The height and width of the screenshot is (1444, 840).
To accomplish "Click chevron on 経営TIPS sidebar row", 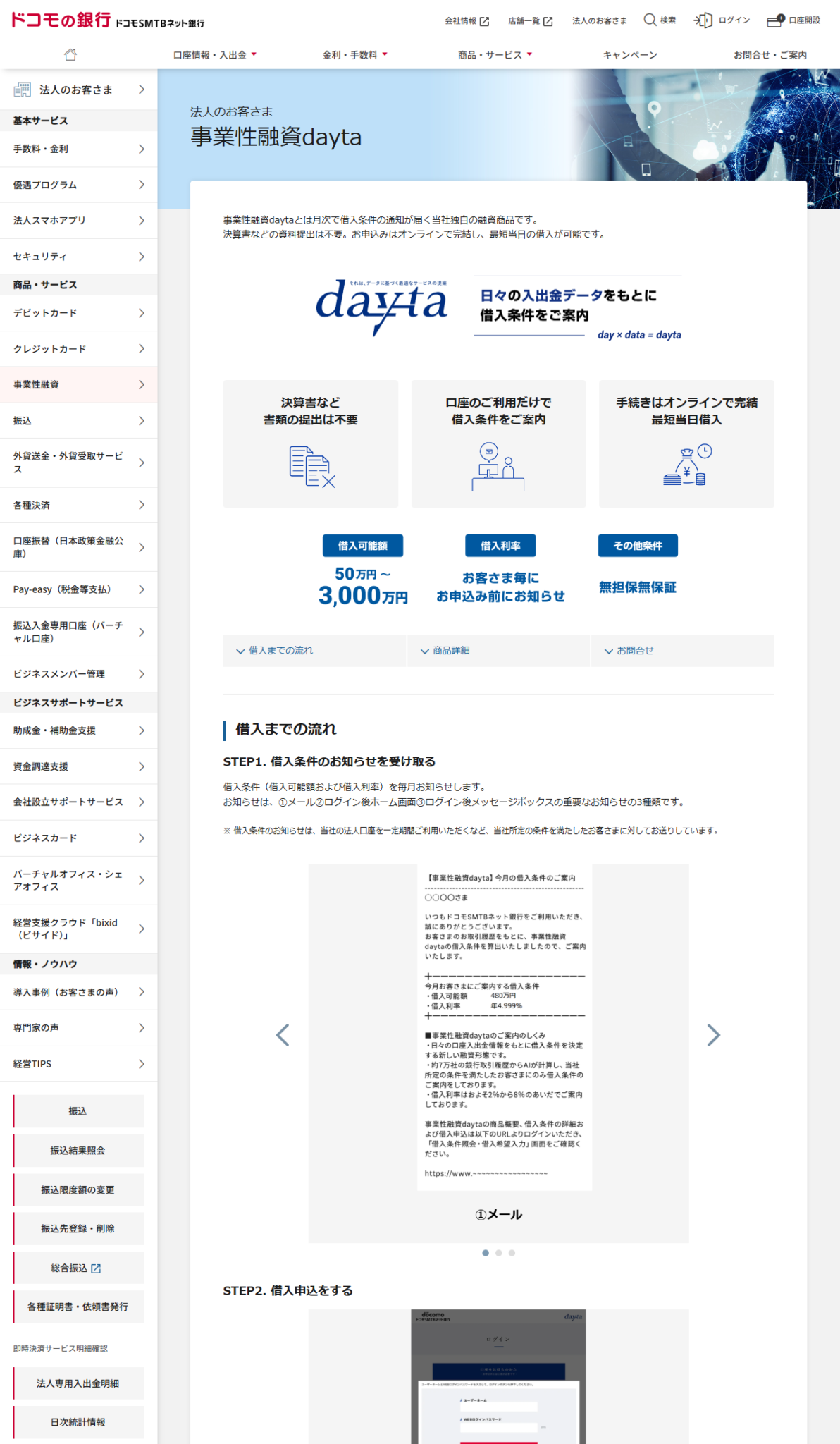I will (142, 1064).
